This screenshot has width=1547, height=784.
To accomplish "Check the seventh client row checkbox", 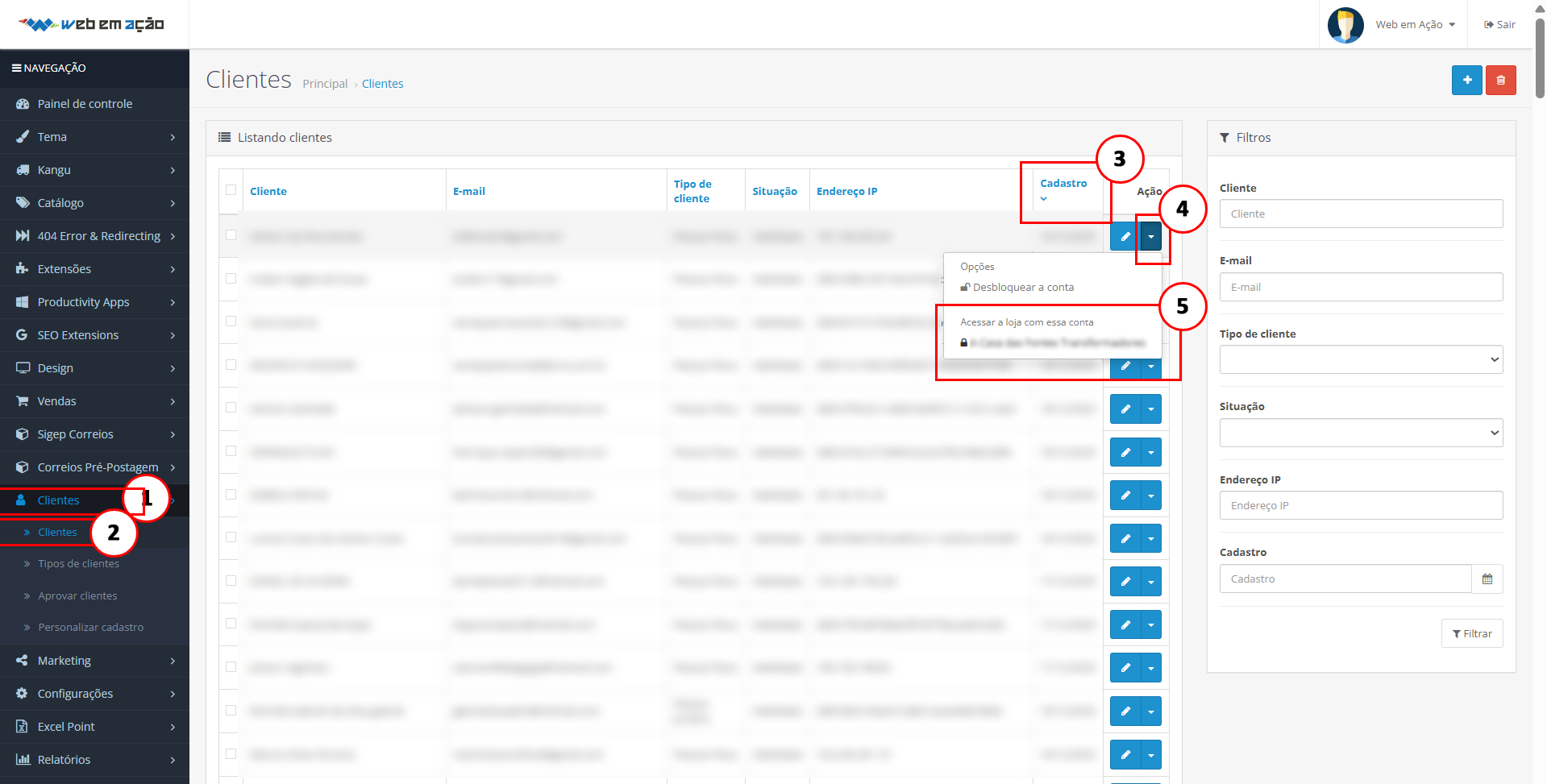I will tap(231, 494).
